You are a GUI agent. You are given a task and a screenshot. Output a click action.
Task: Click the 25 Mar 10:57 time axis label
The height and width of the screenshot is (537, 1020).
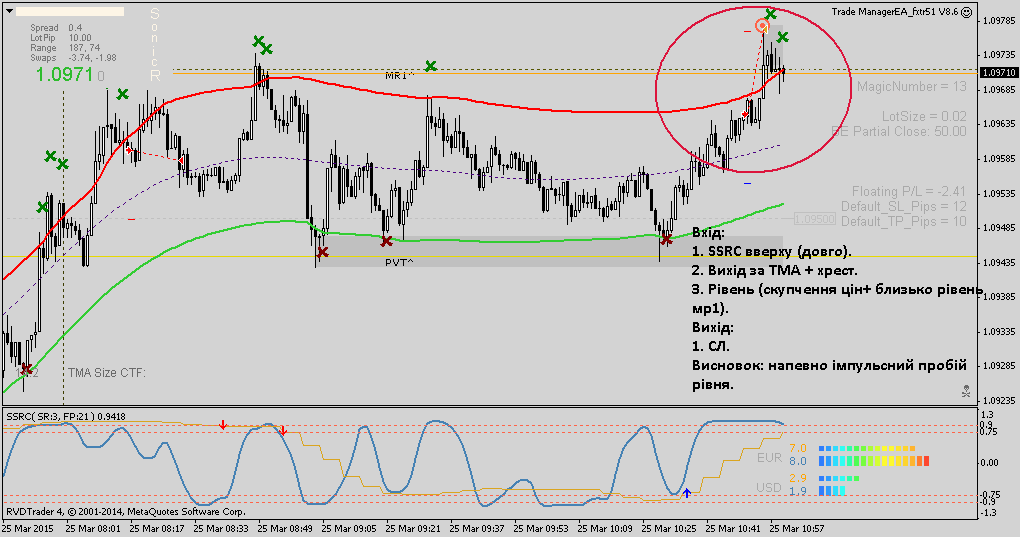[797, 529]
